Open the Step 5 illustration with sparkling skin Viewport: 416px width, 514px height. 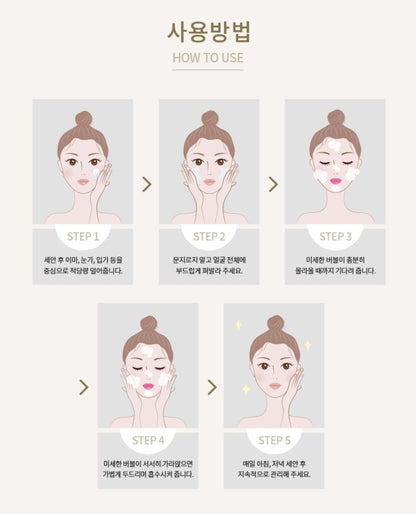(x=274, y=365)
